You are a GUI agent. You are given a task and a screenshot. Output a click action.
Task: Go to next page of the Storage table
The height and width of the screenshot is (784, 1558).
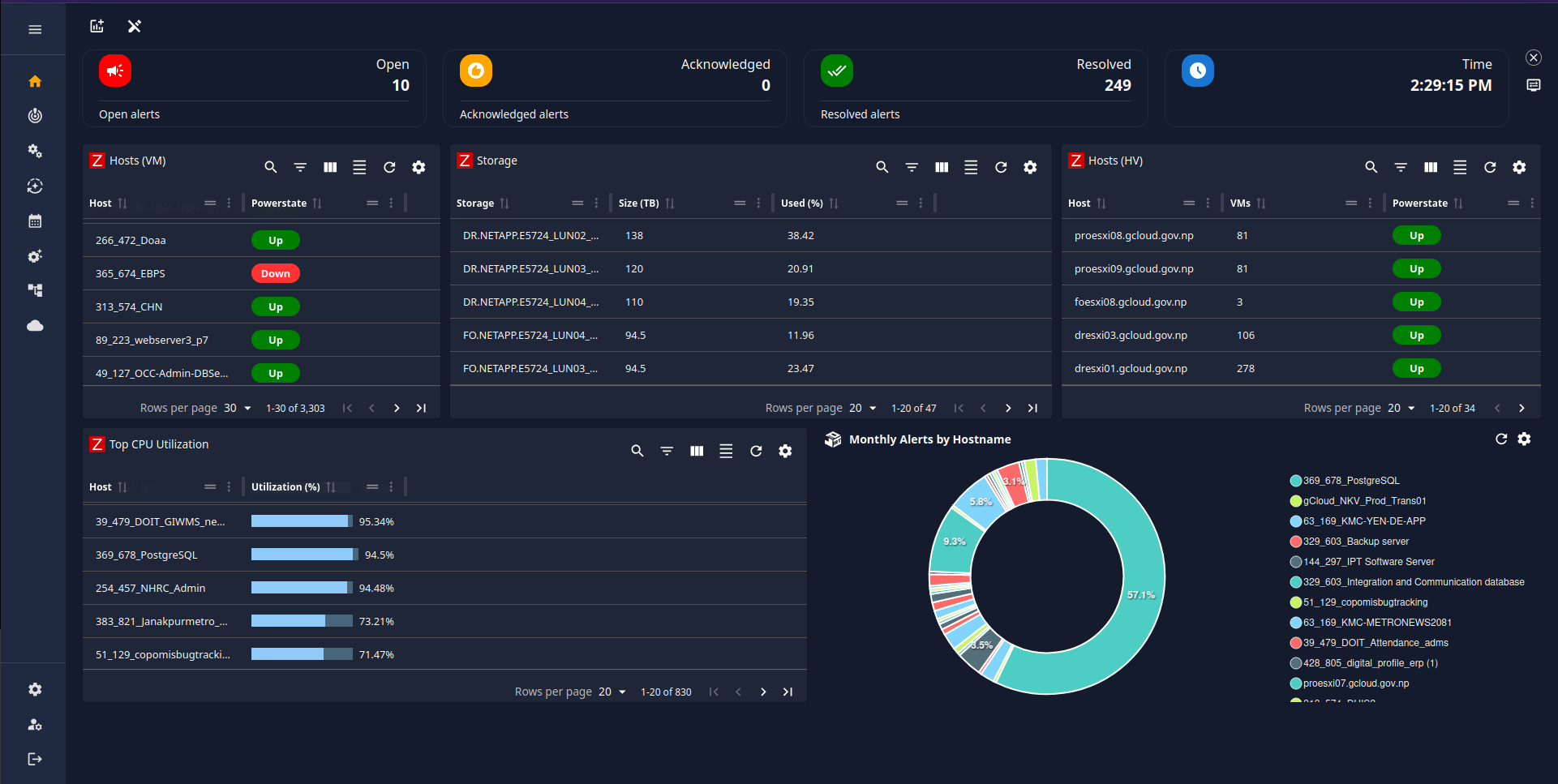pos(1008,408)
